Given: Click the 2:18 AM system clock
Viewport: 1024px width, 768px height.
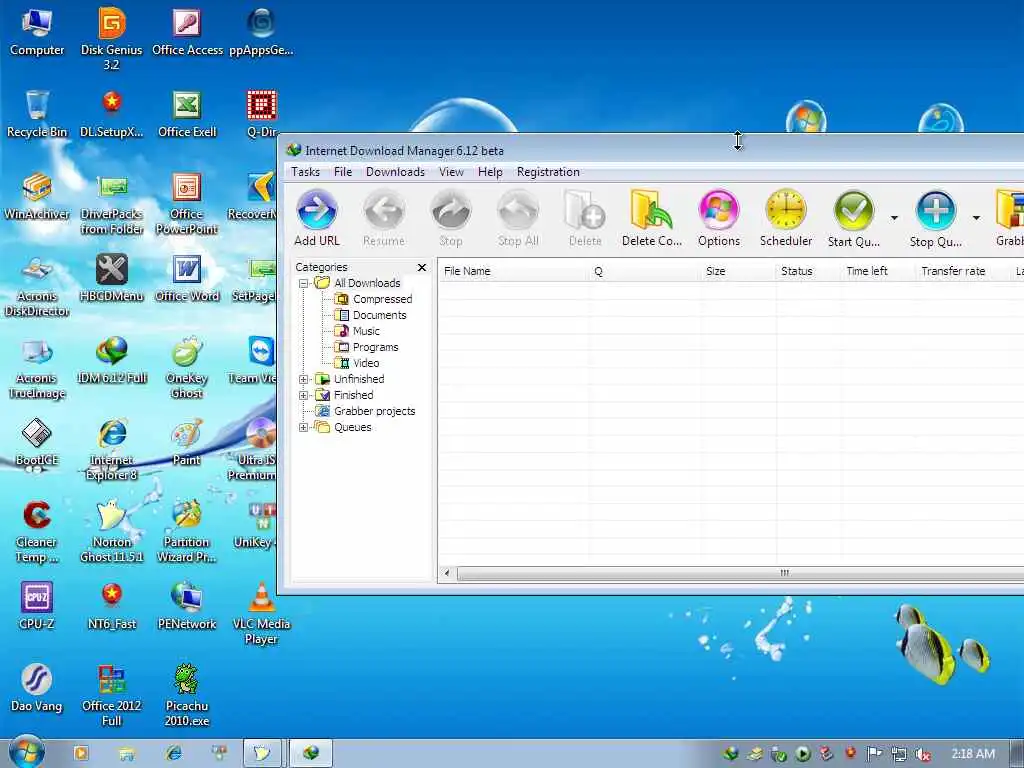Looking at the screenshot, I should coord(973,754).
